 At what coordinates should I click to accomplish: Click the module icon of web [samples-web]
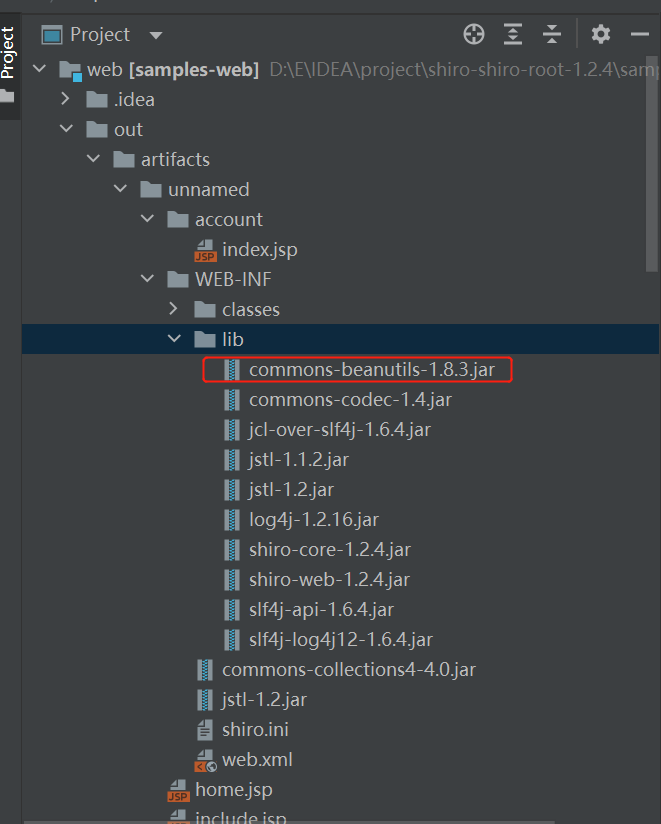click(x=70, y=70)
